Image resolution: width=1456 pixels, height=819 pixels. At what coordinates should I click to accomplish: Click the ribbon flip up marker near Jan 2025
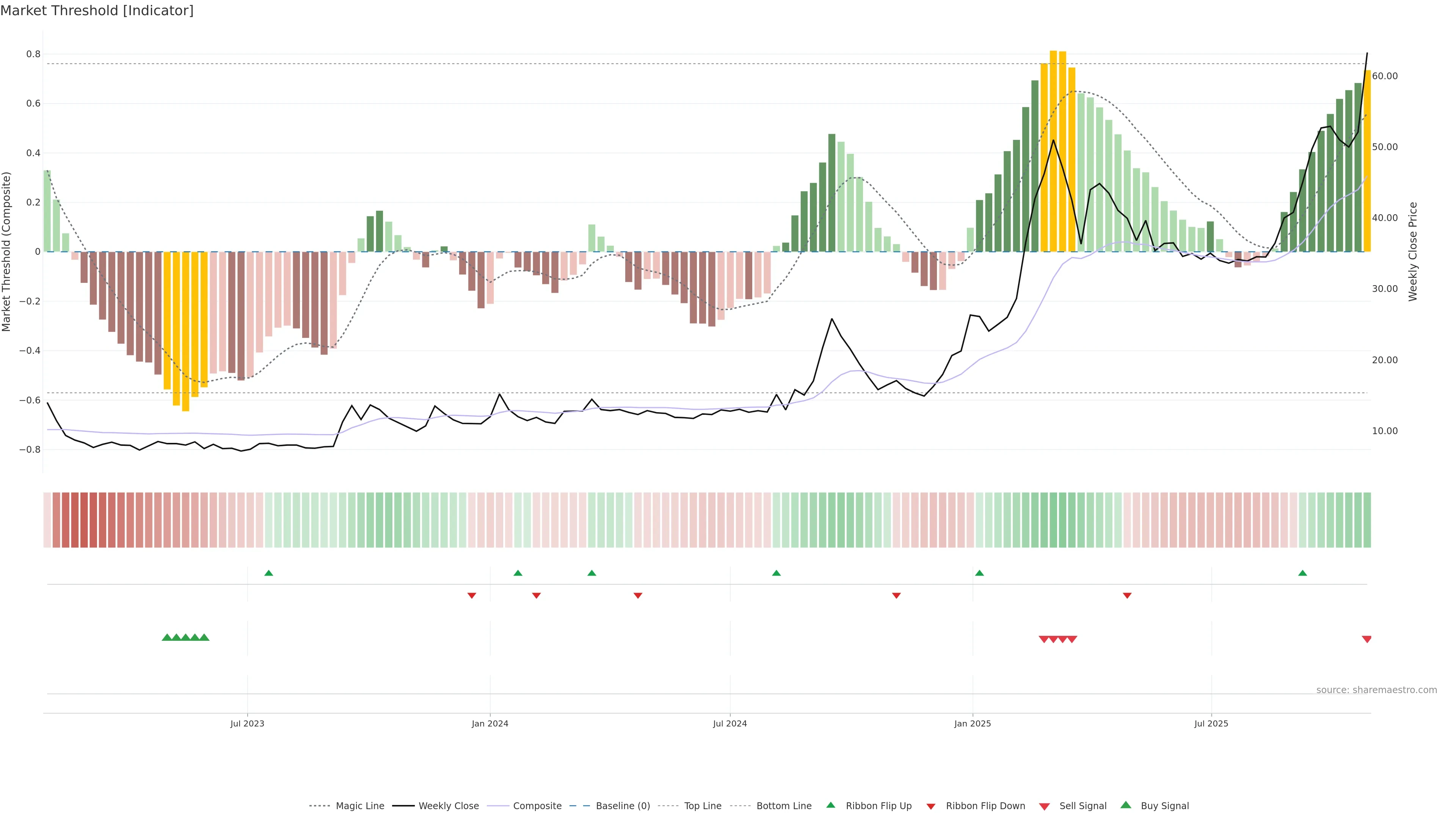[979, 573]
